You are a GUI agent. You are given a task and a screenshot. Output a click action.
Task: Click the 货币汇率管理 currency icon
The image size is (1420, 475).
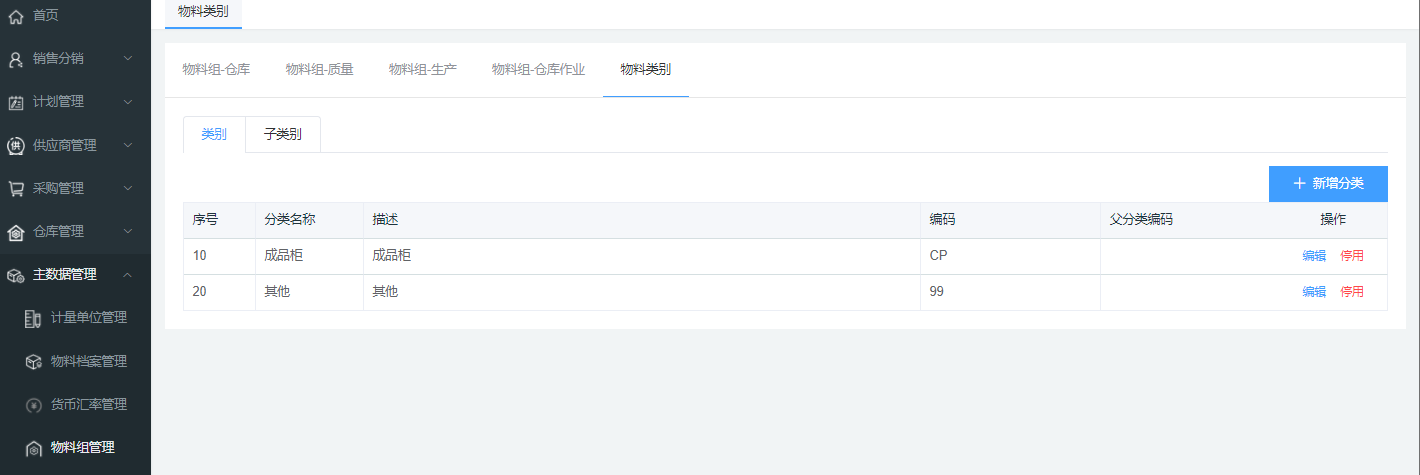point(33,405)
